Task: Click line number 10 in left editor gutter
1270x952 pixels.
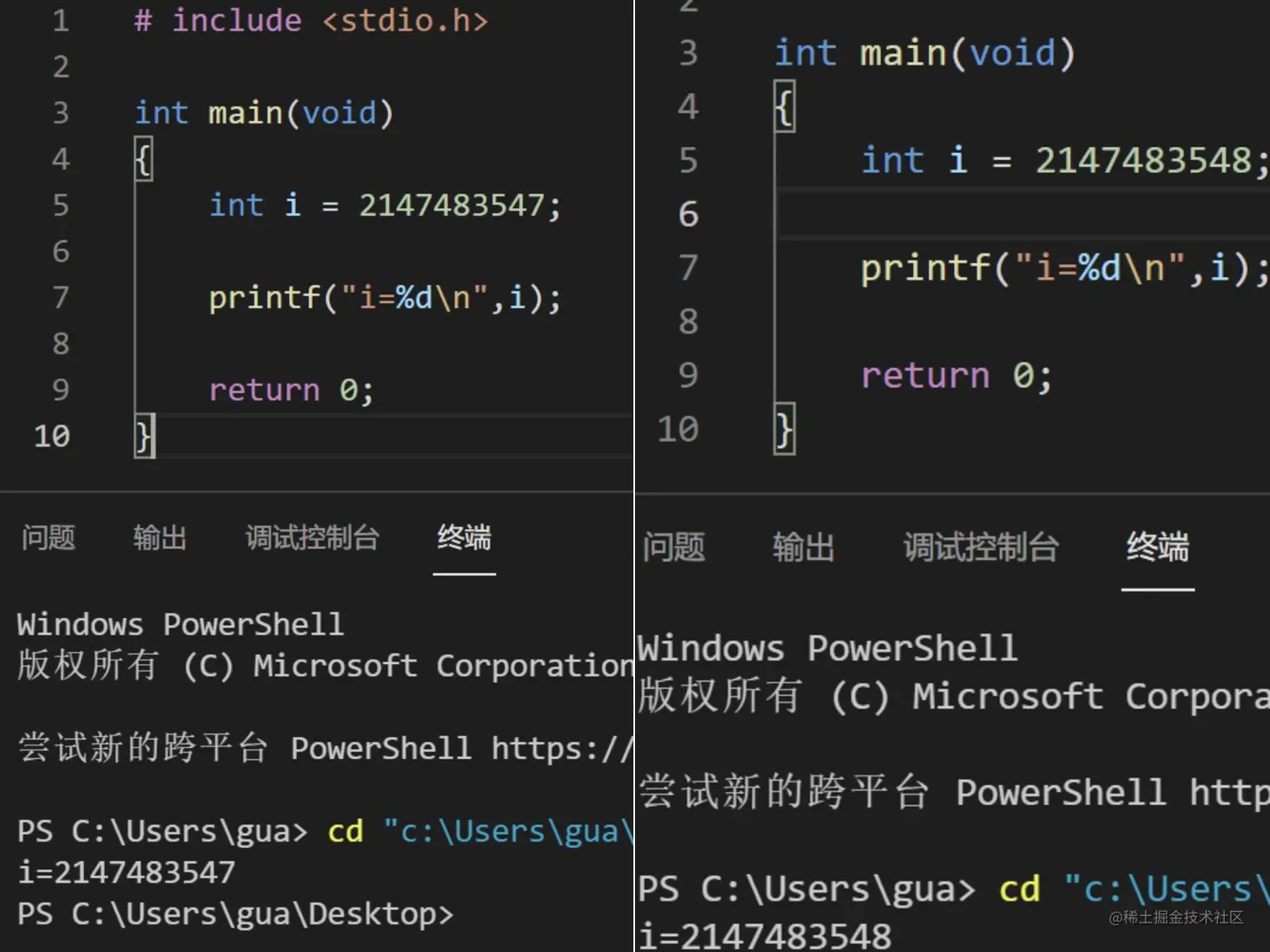Action: point(52,436)
